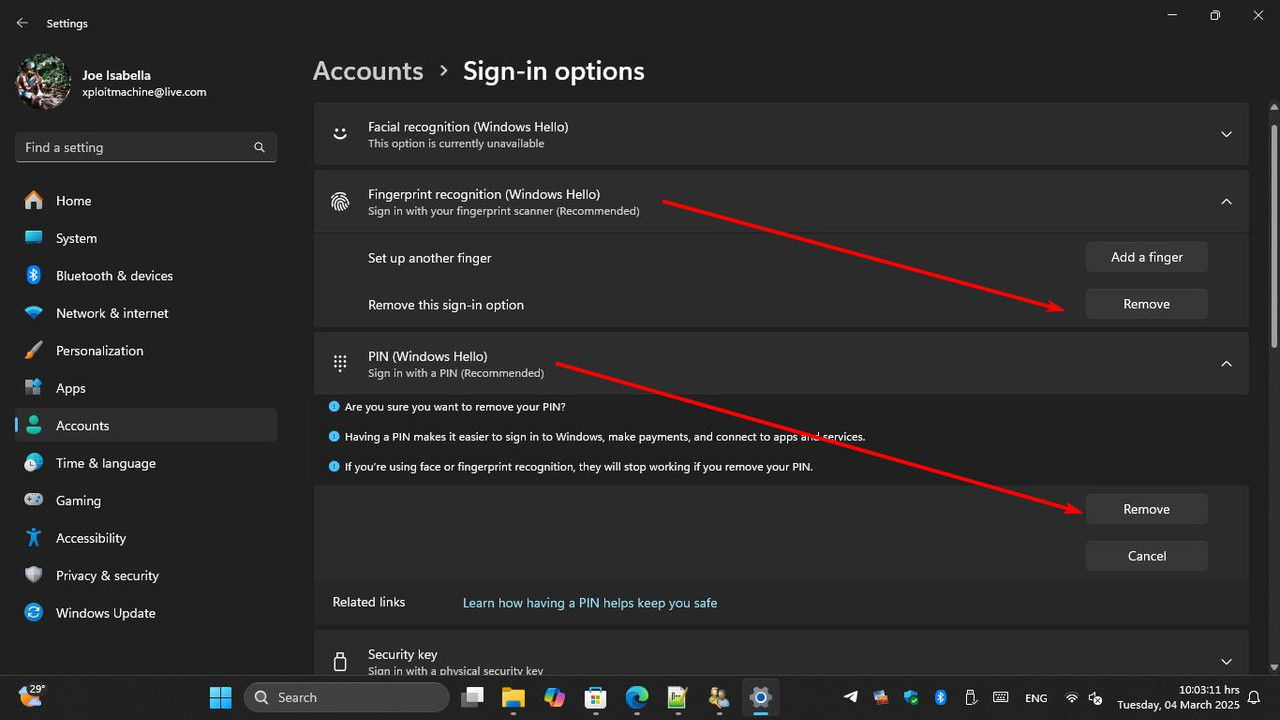Cancel the PIN removal
This screenshot has width=1280, height=720.
1146,556
